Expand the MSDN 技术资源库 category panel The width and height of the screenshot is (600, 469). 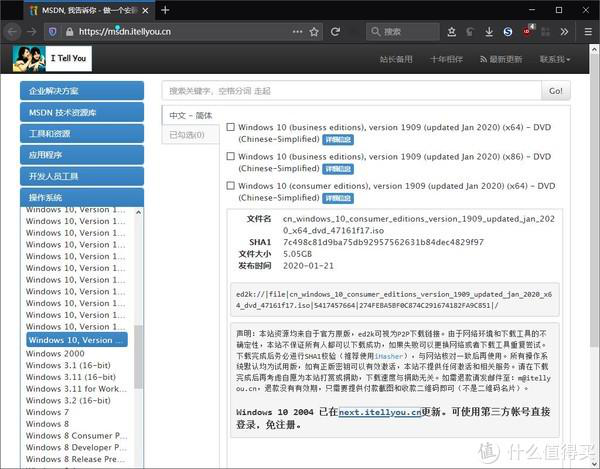coord(82,112)
